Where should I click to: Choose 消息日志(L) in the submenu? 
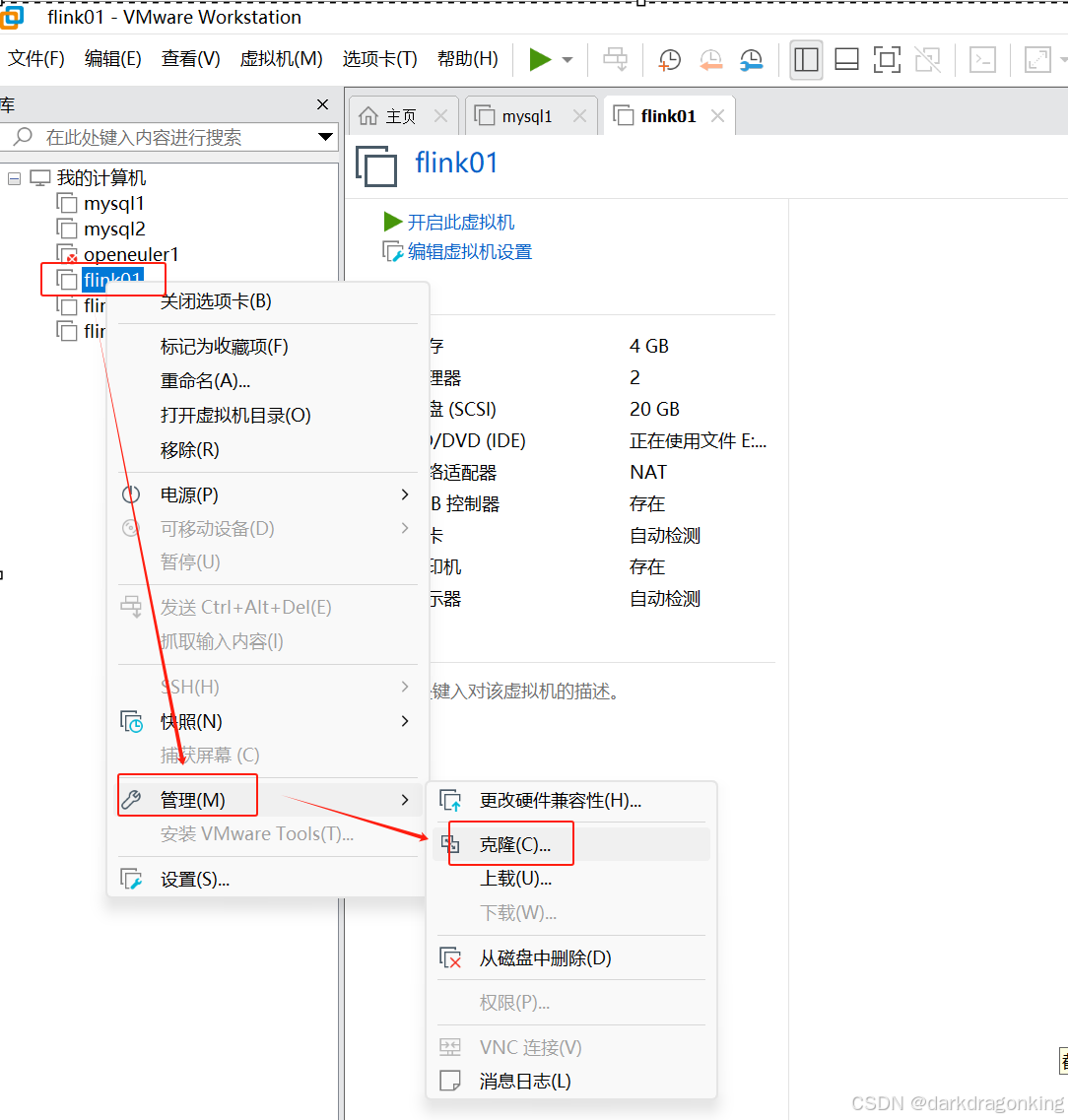[x=525, y=1081]
